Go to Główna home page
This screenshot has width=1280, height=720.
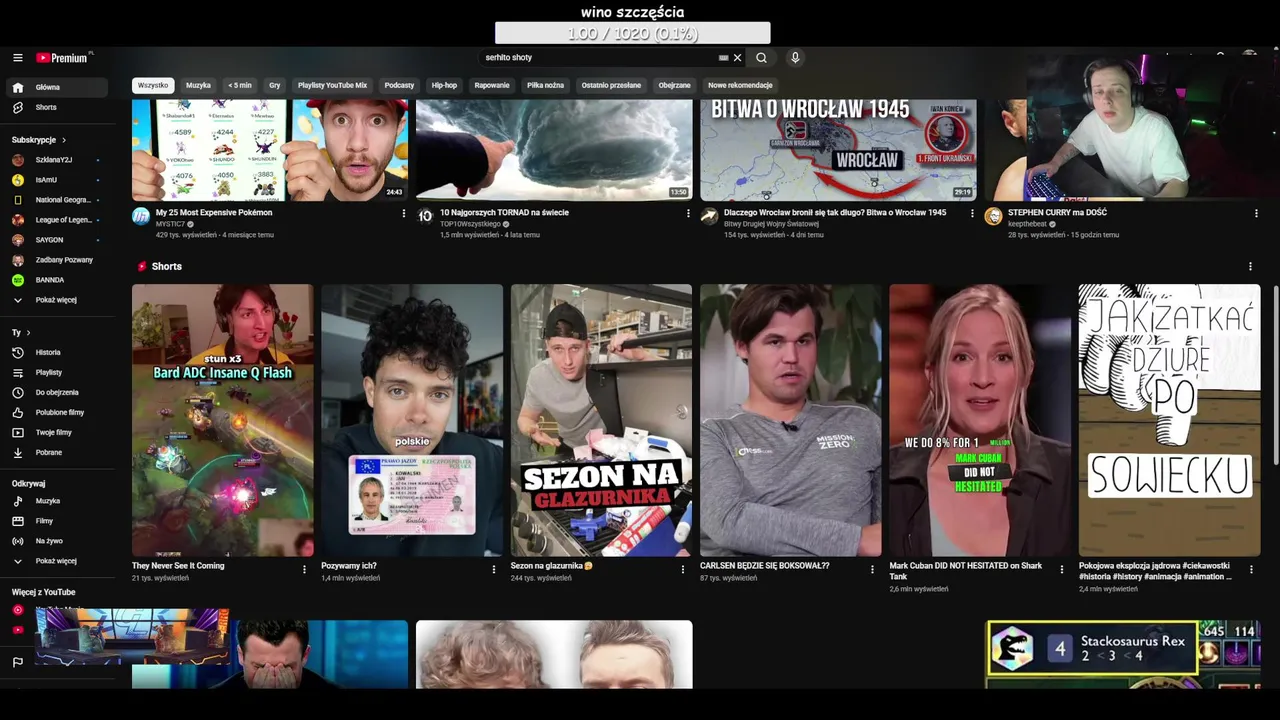click(x=57, y=87)
